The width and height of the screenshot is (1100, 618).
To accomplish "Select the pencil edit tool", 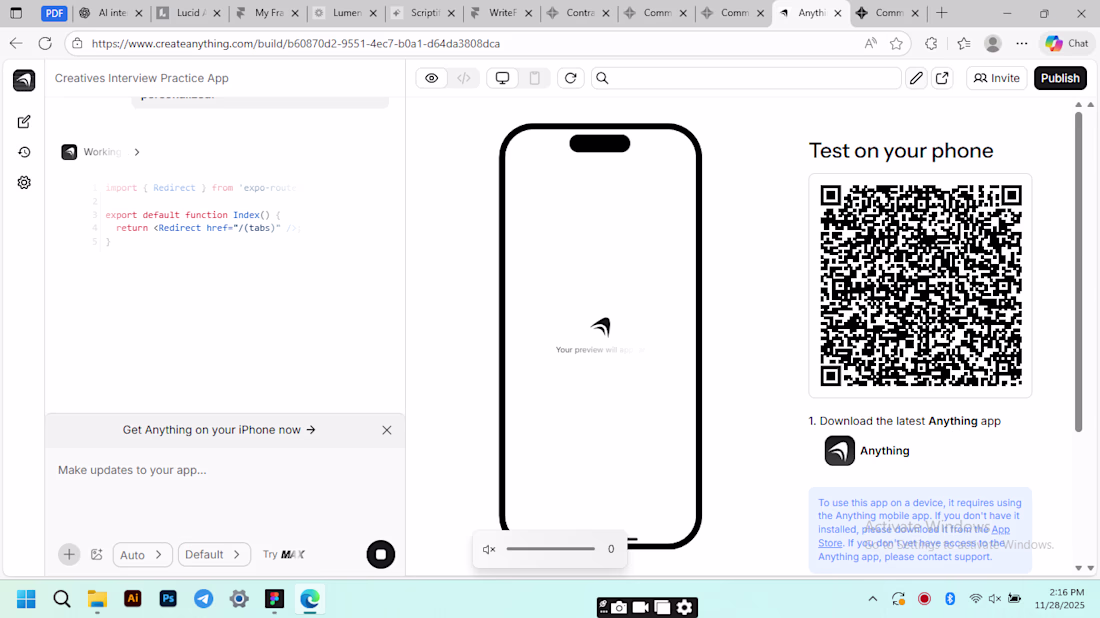I will [916, 78].
